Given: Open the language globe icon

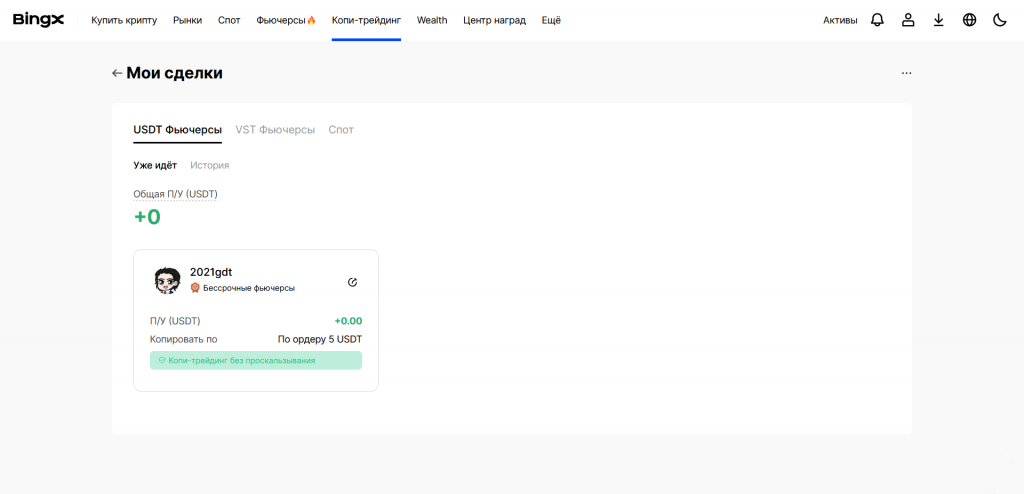Looking at the screenshot, I should pos(969,20).
